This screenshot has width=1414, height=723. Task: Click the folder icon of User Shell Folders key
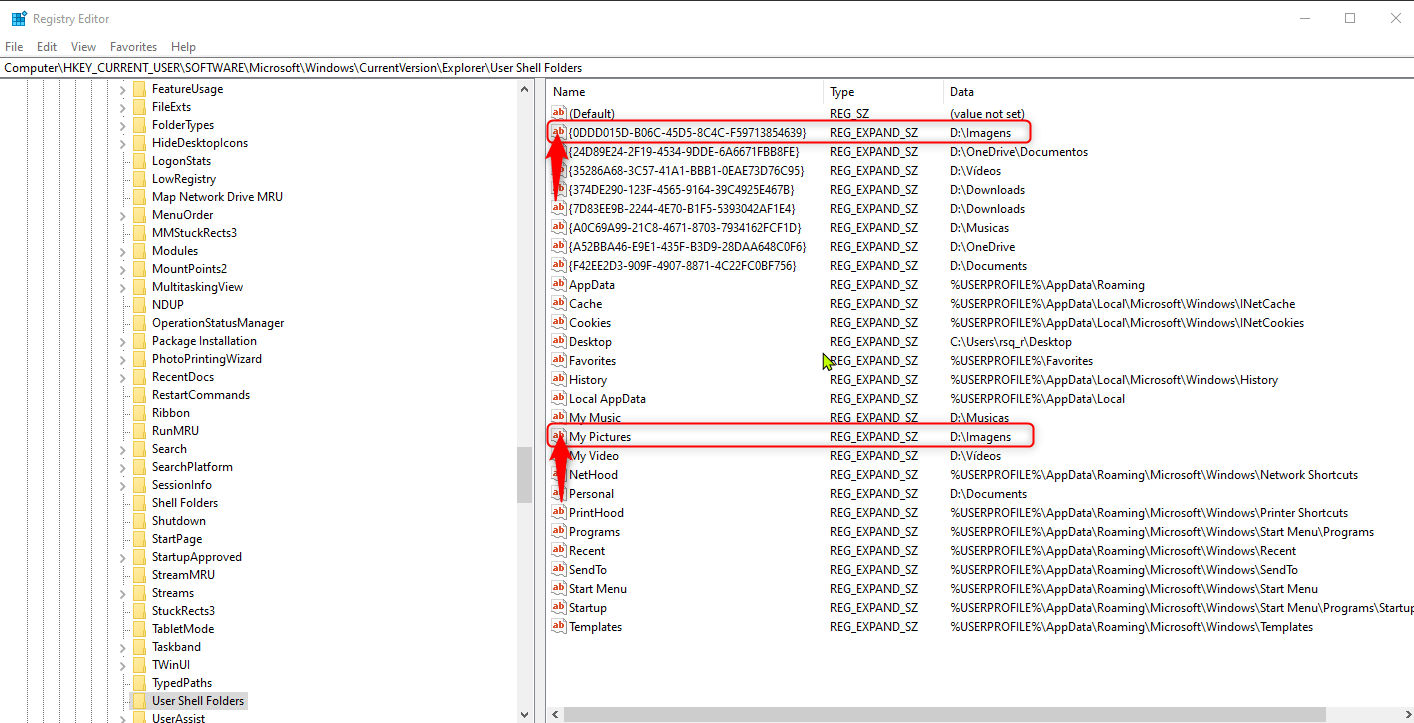[x=139, y=701]
